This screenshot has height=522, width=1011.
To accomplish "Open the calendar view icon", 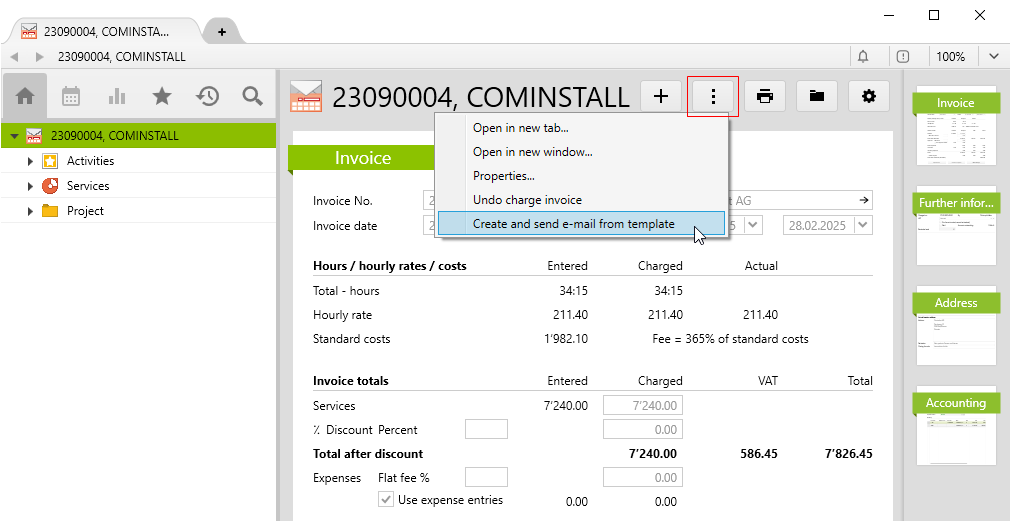I will tap(71, 96).
